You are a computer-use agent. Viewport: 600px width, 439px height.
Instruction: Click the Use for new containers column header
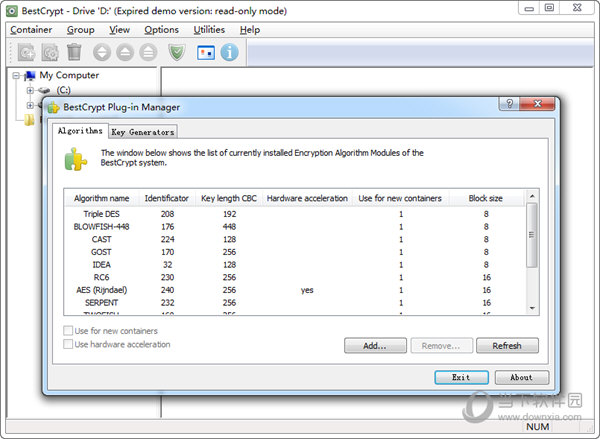(x=400, y=198)
